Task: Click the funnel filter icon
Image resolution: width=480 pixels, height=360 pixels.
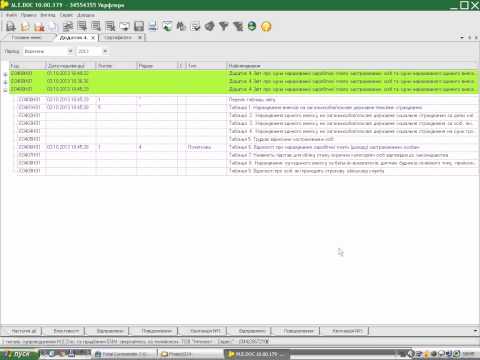Action: (224, 26)
